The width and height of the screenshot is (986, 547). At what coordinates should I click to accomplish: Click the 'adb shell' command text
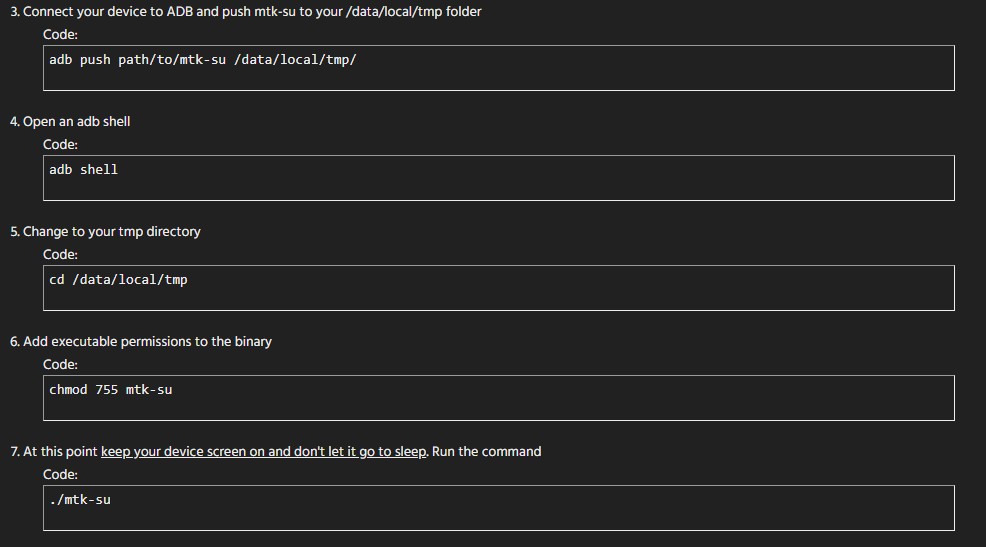pyautogui.click(x=84, y=170)
